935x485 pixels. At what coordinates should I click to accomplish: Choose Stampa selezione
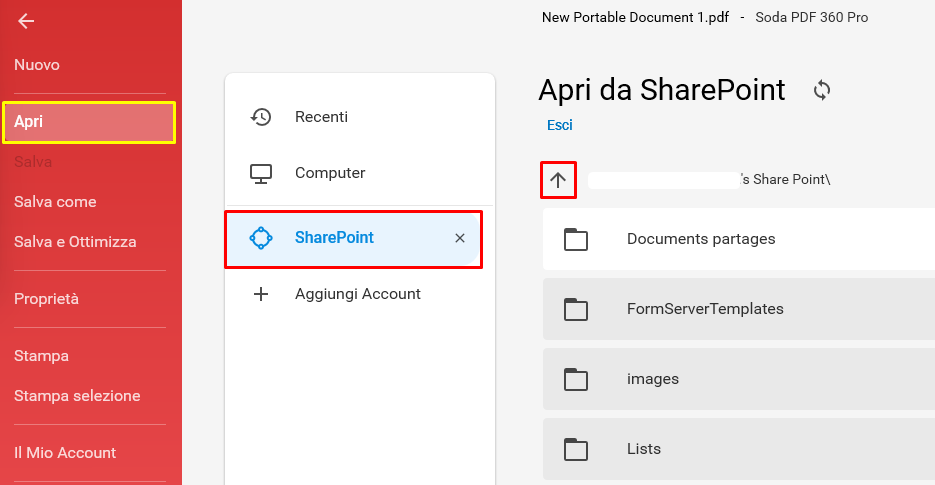click(x=77, y=396)
